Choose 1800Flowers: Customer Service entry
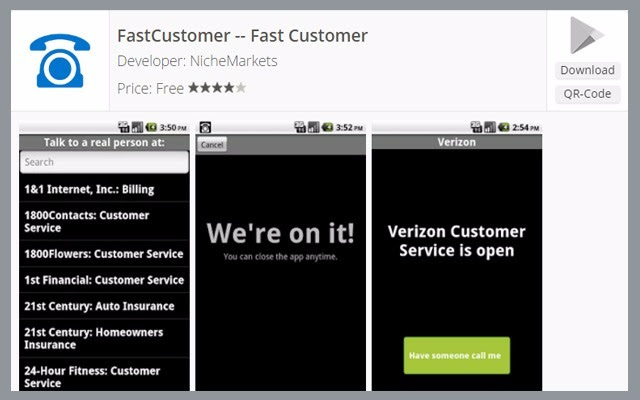The image size is (640, 400). (104, 253)
